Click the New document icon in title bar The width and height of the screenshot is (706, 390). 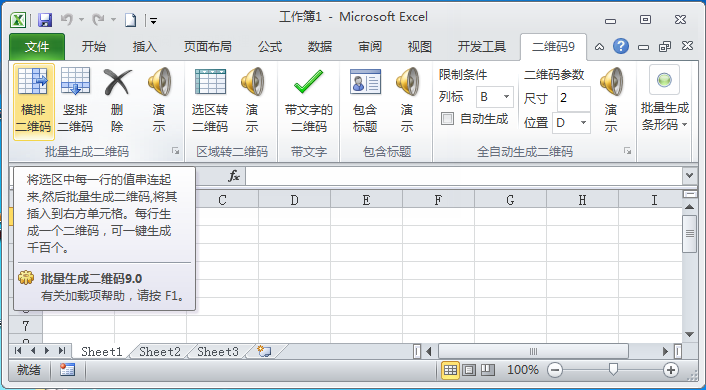131,20
